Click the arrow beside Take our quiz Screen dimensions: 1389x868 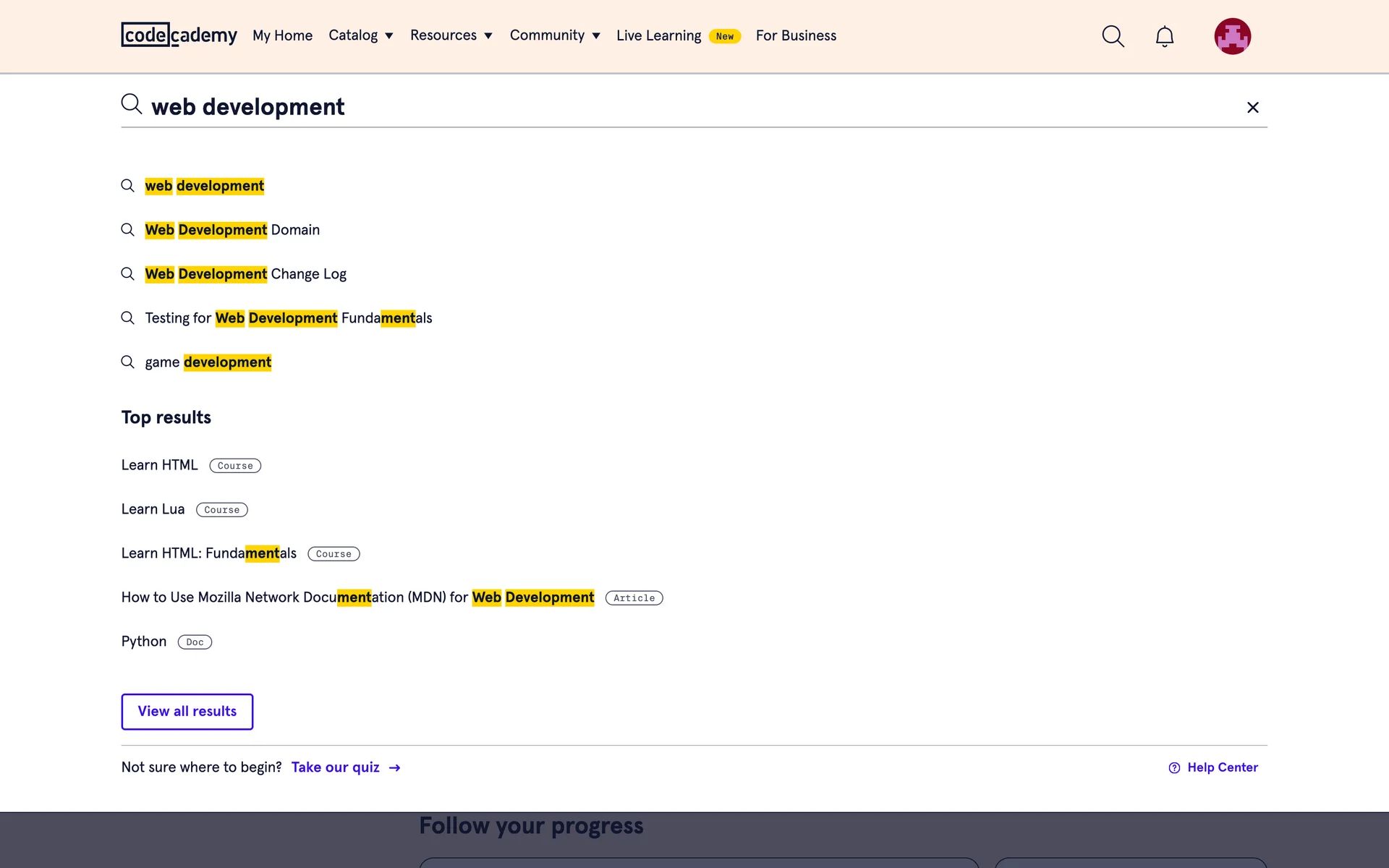coord(394,767)
